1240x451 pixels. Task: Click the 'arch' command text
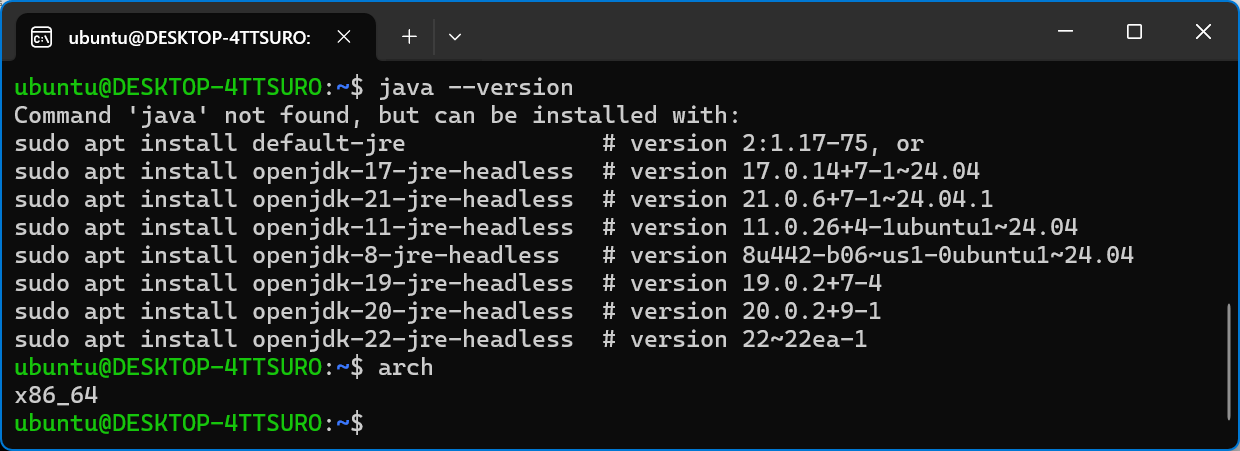(x=406, y=368)
